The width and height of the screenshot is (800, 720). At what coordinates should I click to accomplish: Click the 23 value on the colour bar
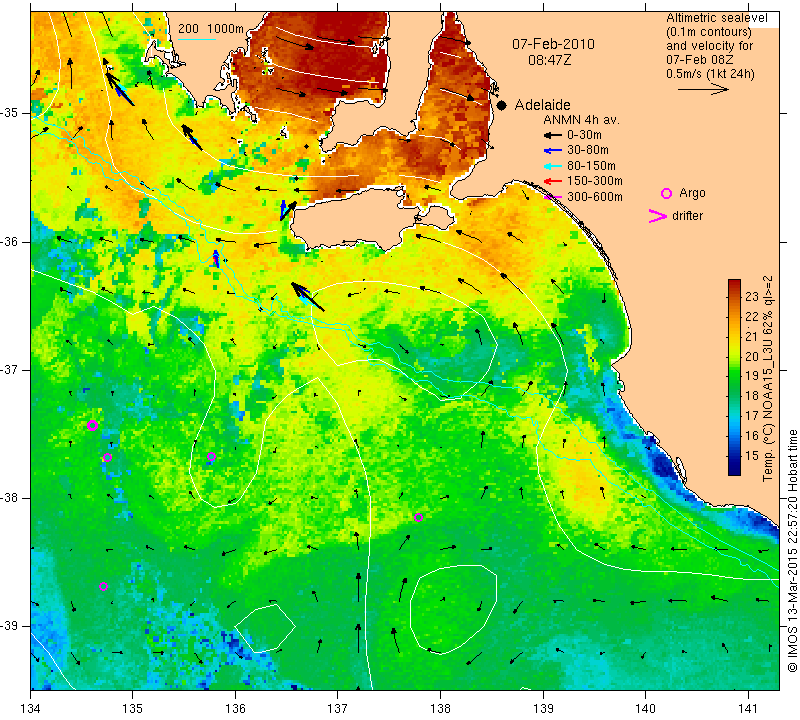coord(752,297)
